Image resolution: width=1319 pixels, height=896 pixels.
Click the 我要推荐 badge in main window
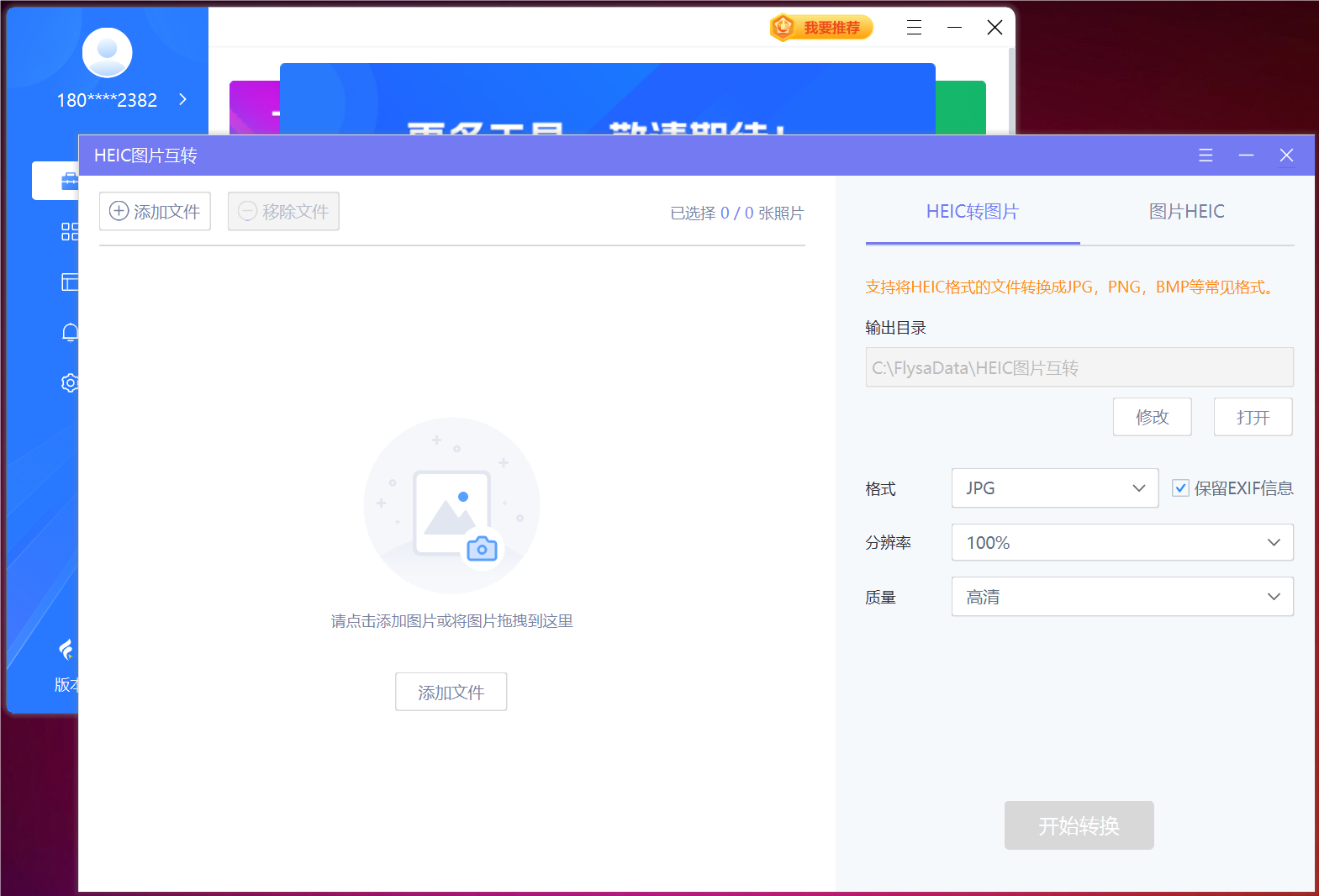[821, 28]
